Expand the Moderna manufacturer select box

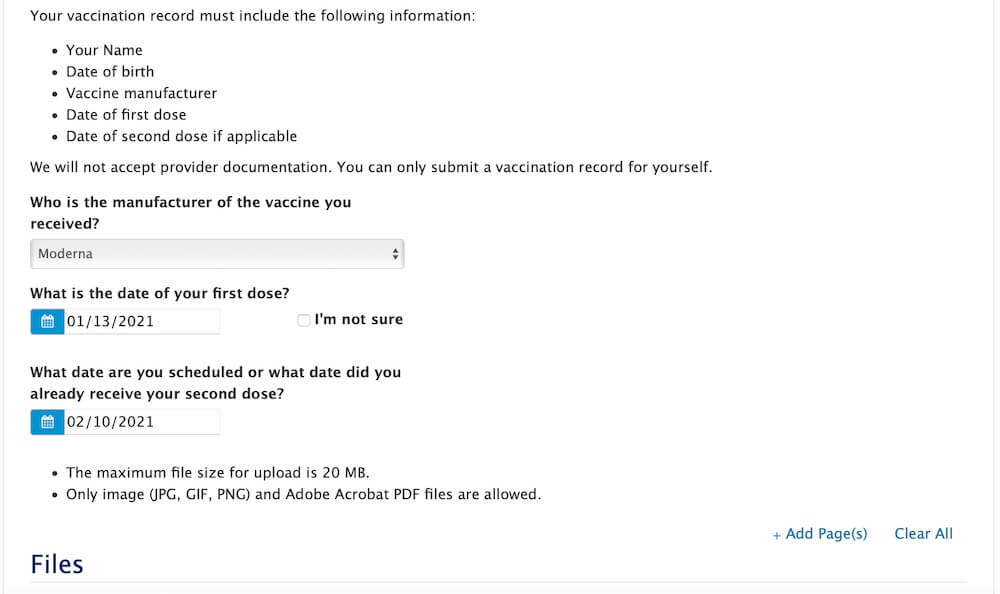[217, 254]
